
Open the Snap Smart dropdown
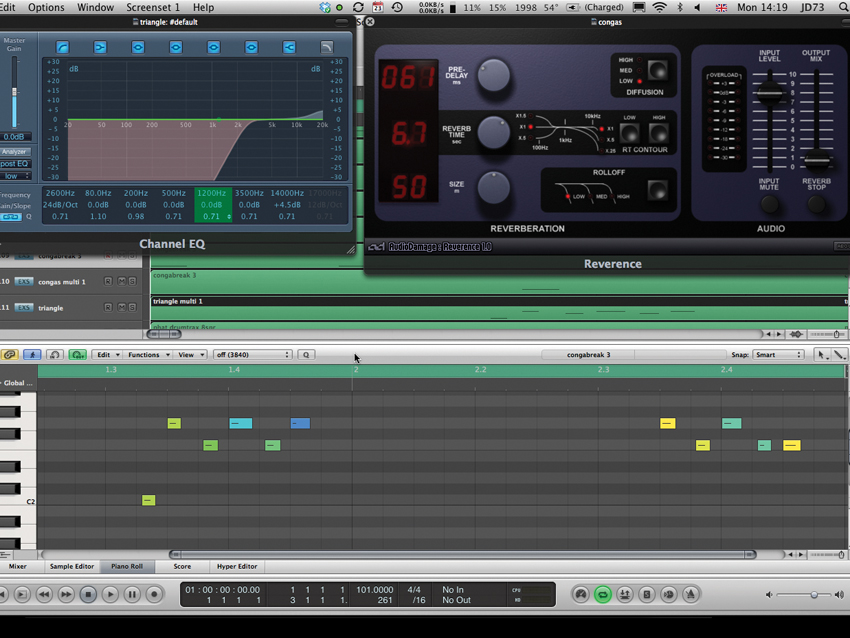[x=778, y=355]
